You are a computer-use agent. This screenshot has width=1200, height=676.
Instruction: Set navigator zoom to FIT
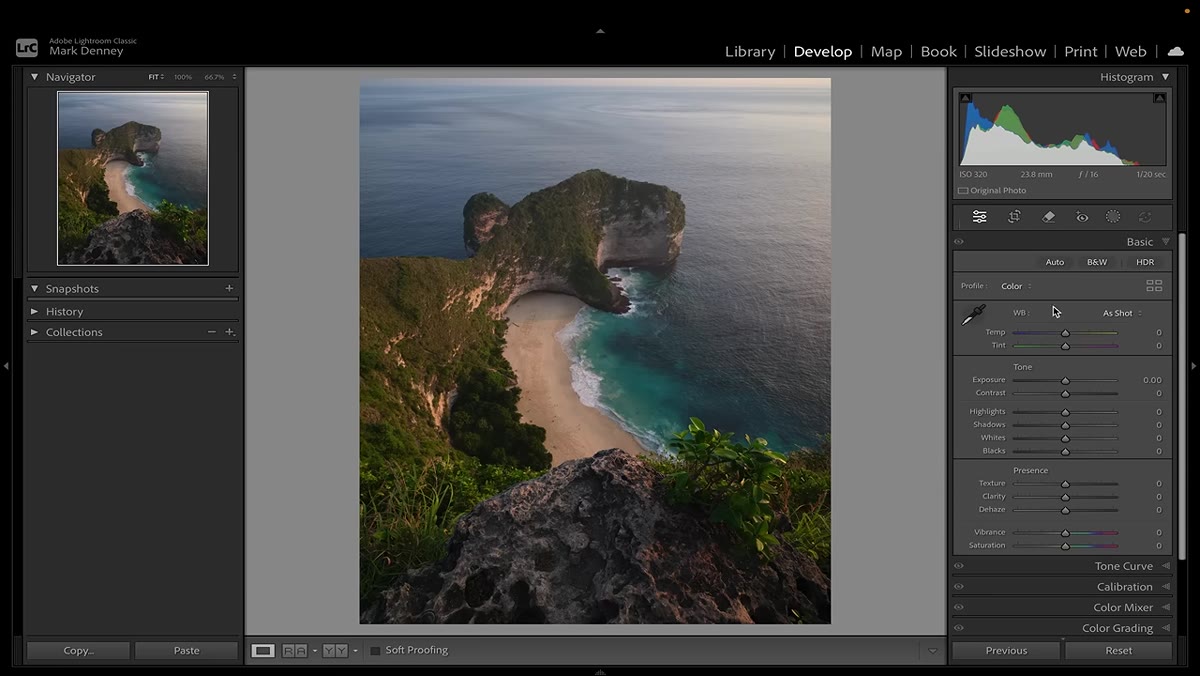[x=155, y=77]
